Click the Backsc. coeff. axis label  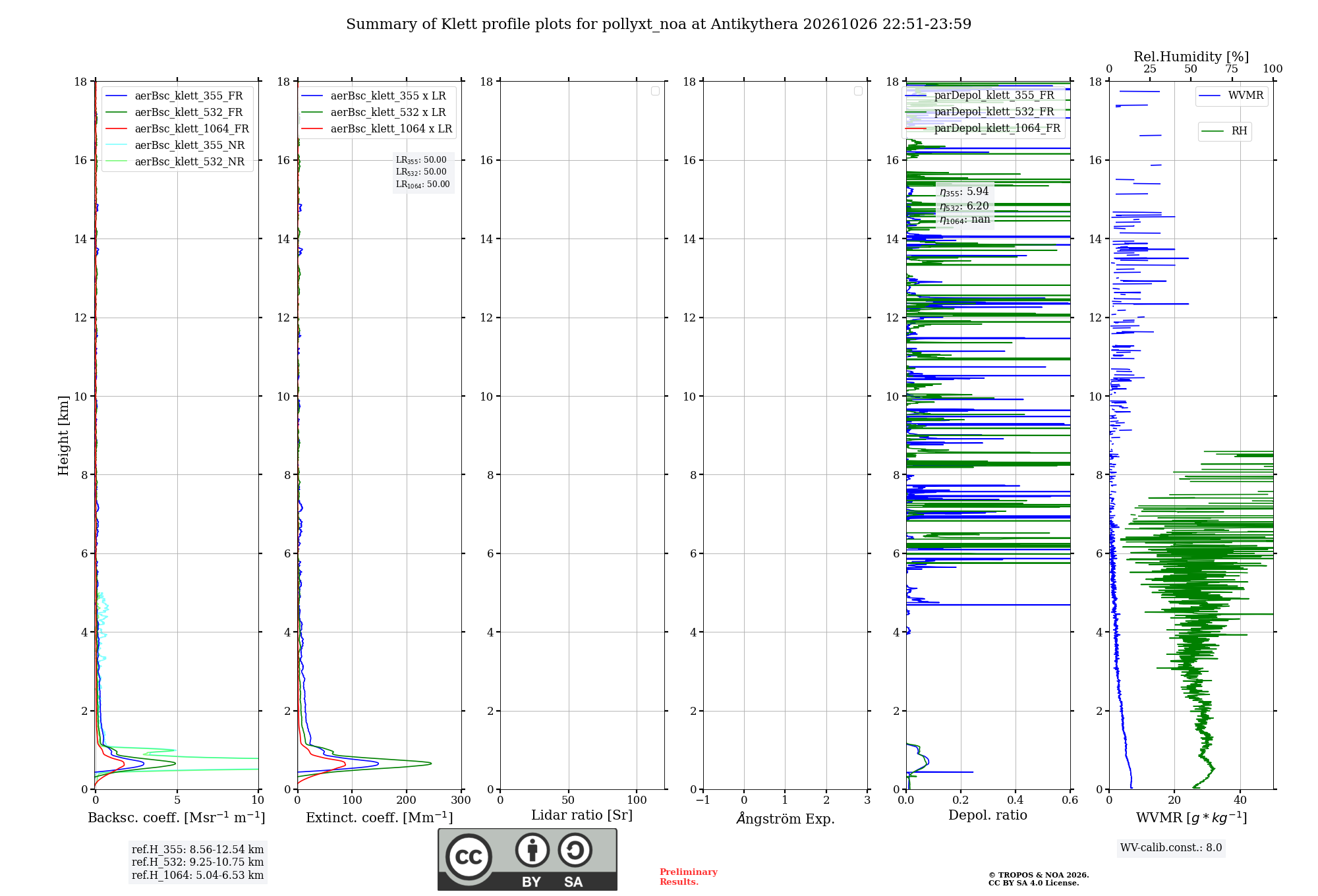pos(177,818)
